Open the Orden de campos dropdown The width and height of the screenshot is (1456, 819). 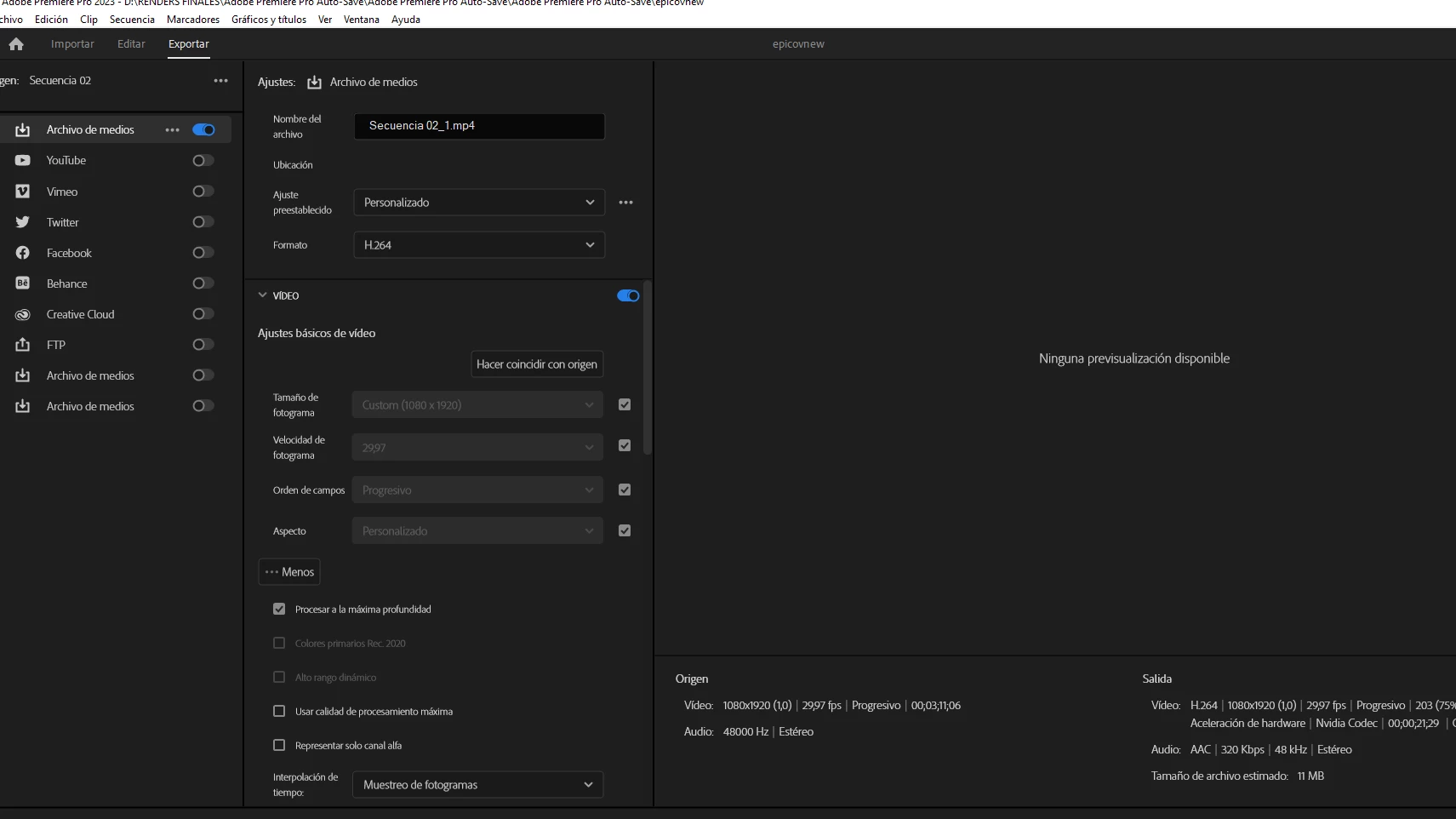(477, 490)
